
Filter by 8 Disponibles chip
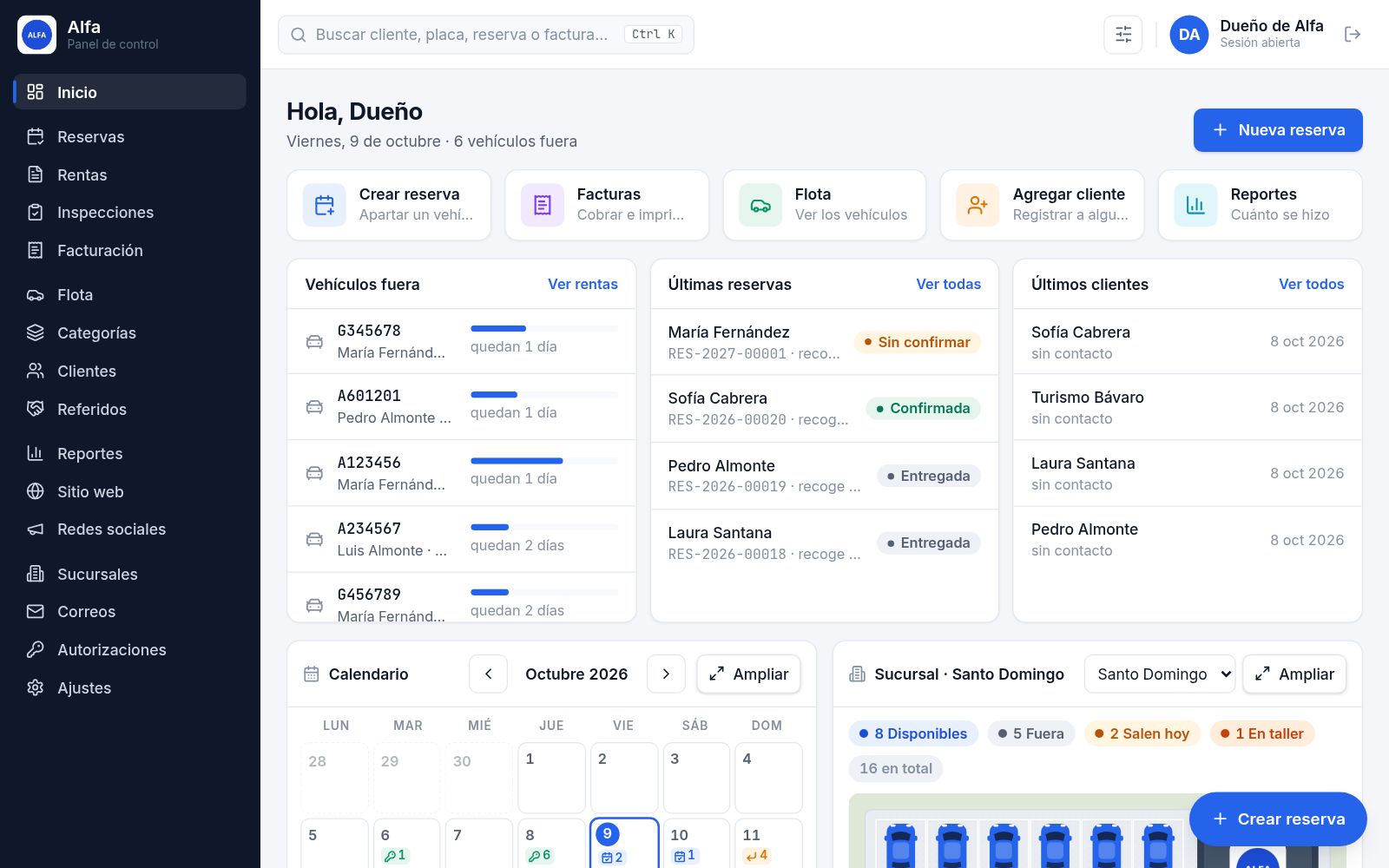tap(913, 734)
